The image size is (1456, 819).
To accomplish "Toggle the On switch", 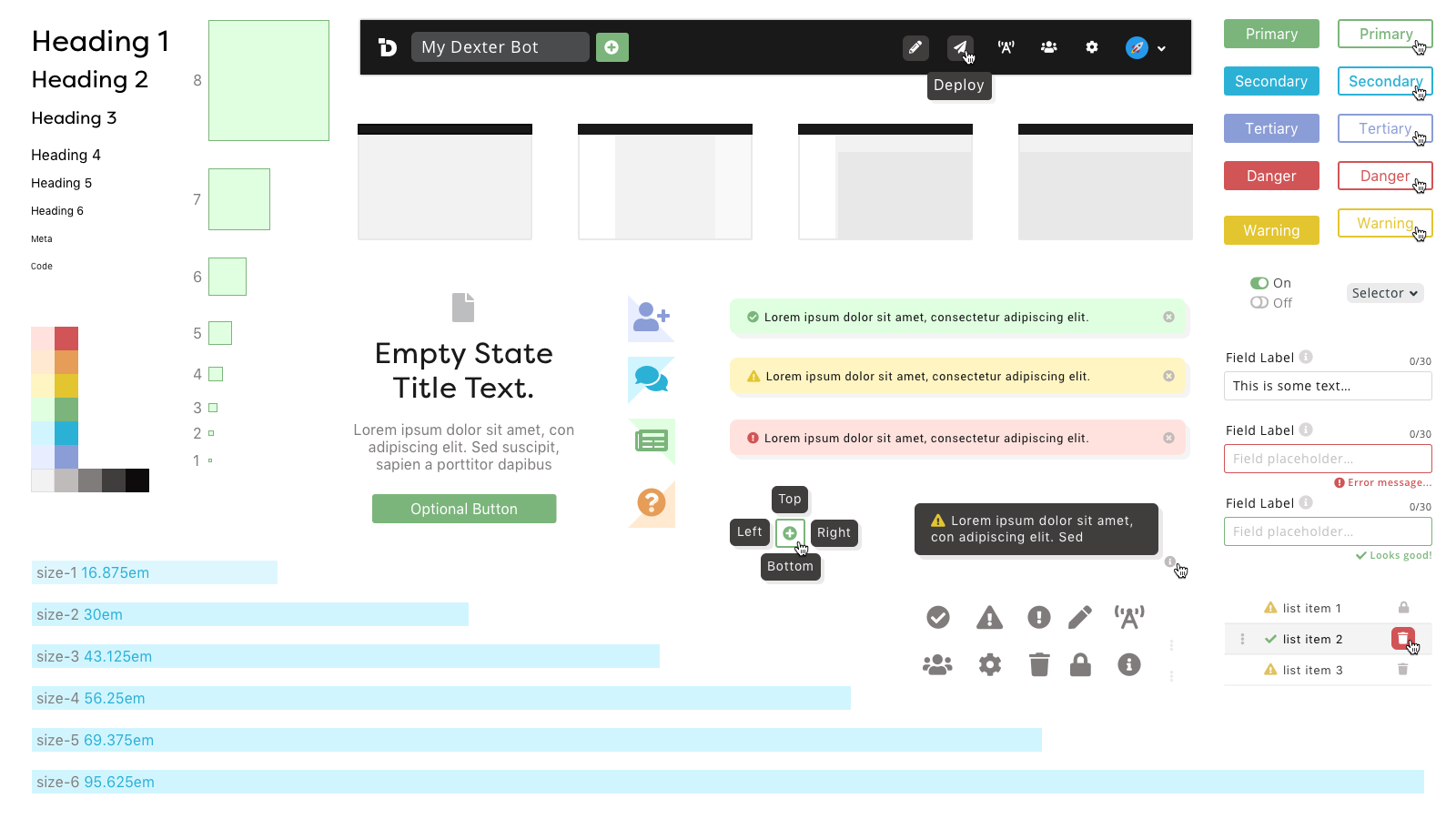I will pos(1259,283).
